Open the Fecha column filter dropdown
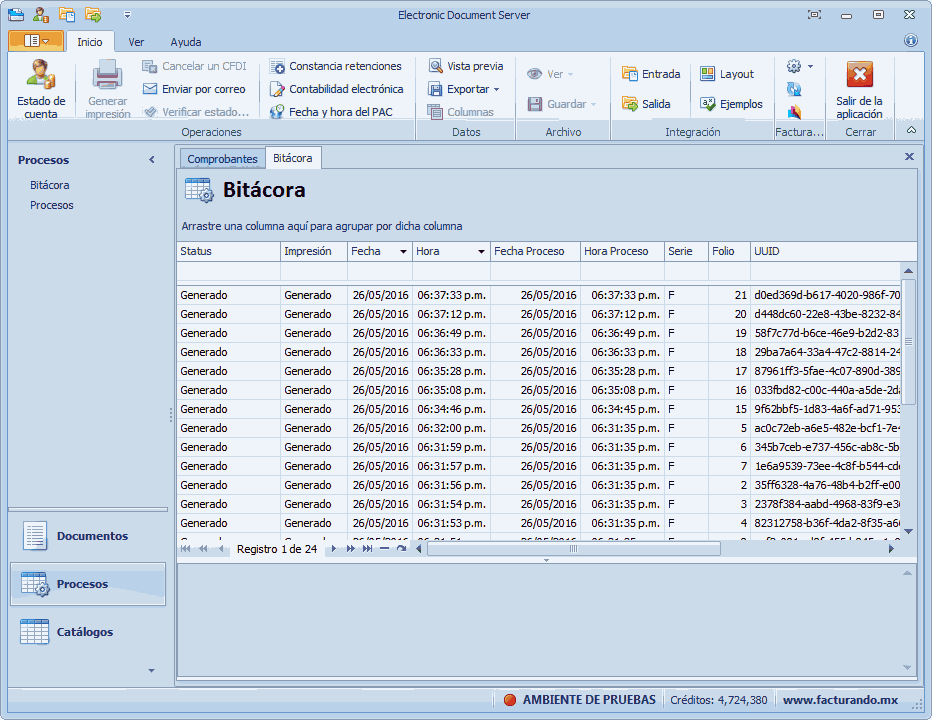This screenshot has width=932, height=720. click(x=403, y=252)
